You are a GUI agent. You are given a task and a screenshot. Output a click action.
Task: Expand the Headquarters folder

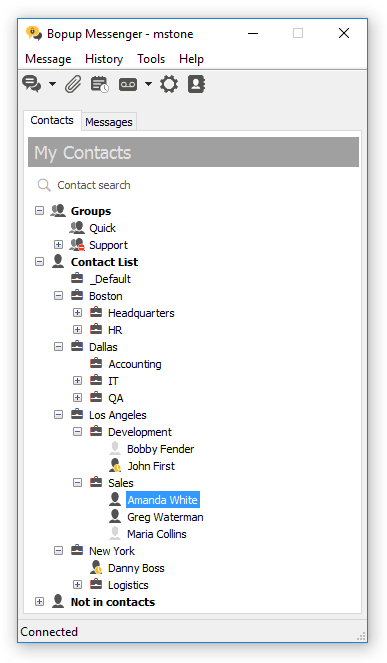point(77,313)
